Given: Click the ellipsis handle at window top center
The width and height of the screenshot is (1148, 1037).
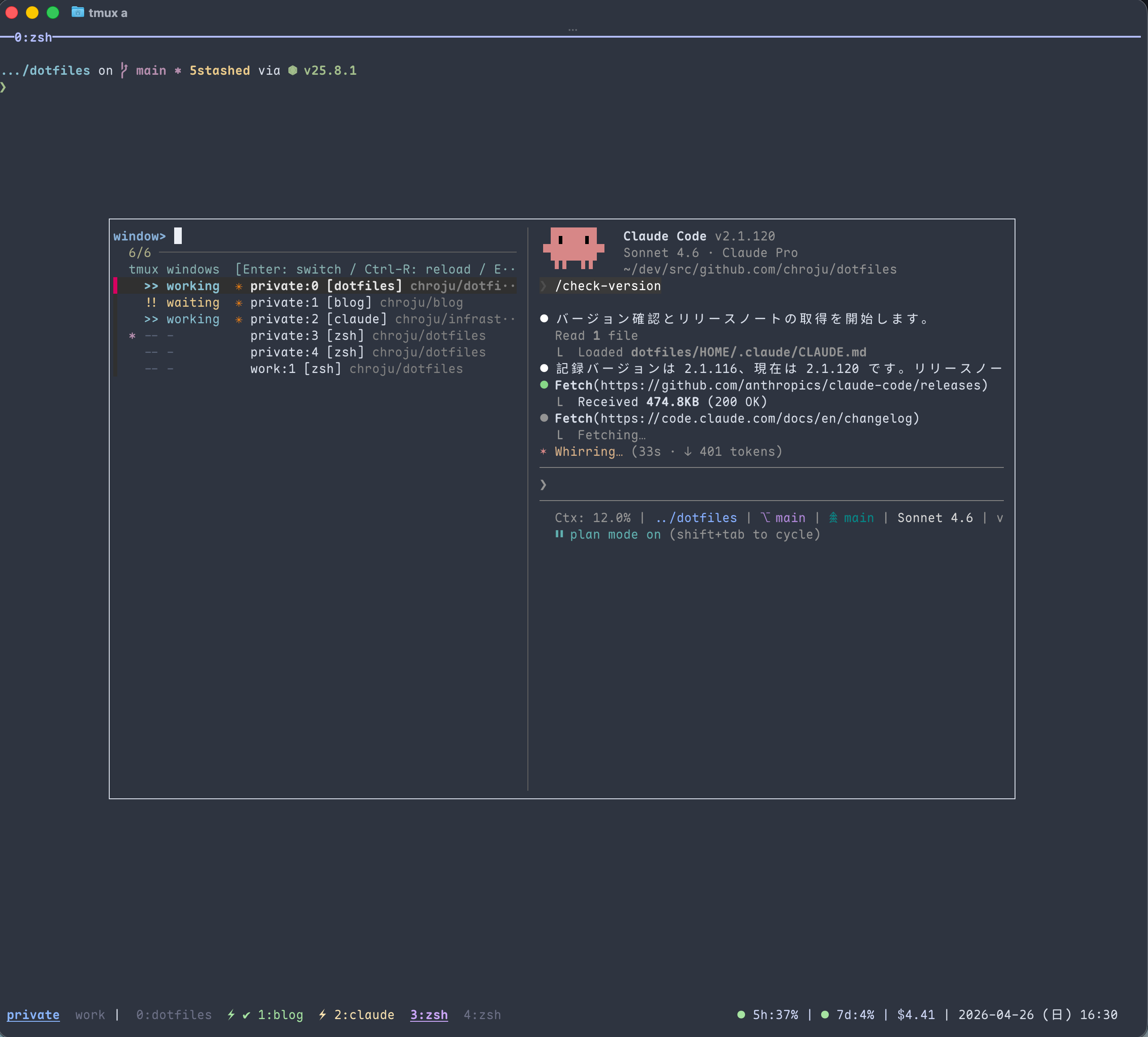Looking at the screenshot, I should pos(572,30).
